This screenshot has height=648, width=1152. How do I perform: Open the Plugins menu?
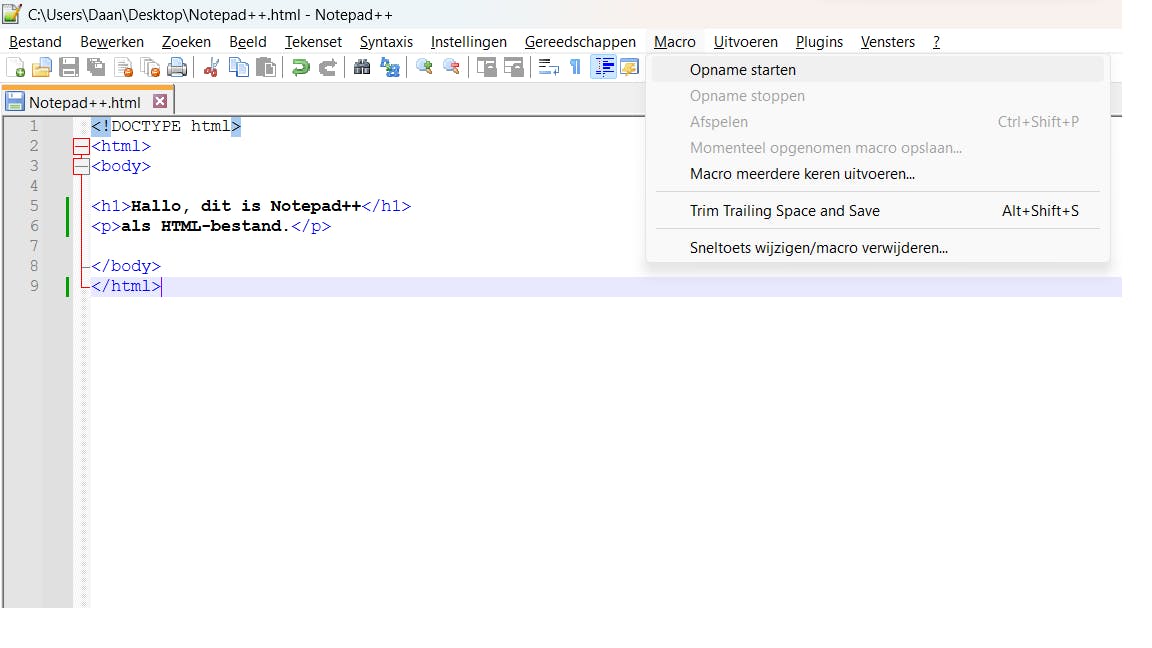(x=819, y=42)
